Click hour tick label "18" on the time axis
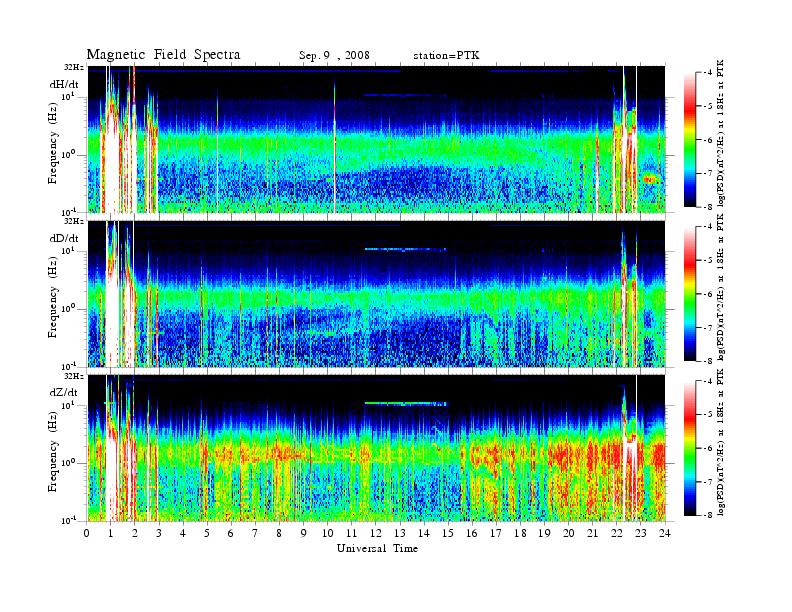The image size is (792, 612). pos(520,533)
